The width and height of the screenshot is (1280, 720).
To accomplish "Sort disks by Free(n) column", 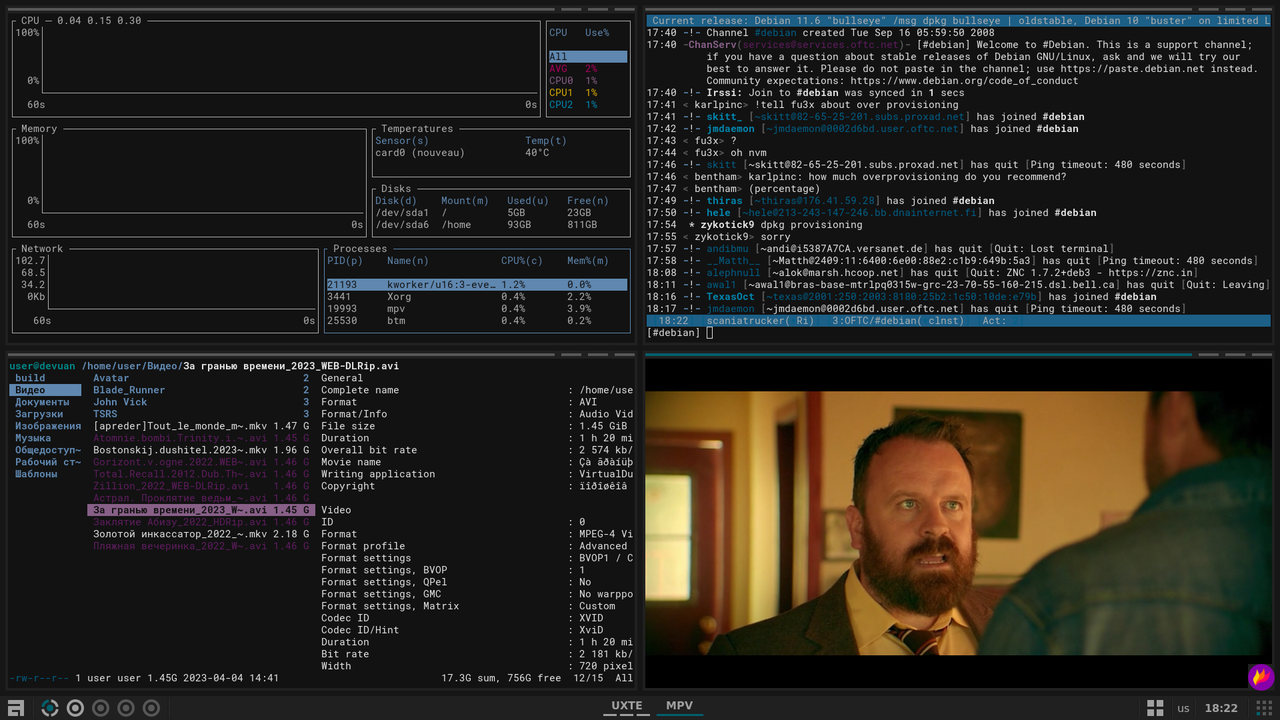I will tap(587, 201).
